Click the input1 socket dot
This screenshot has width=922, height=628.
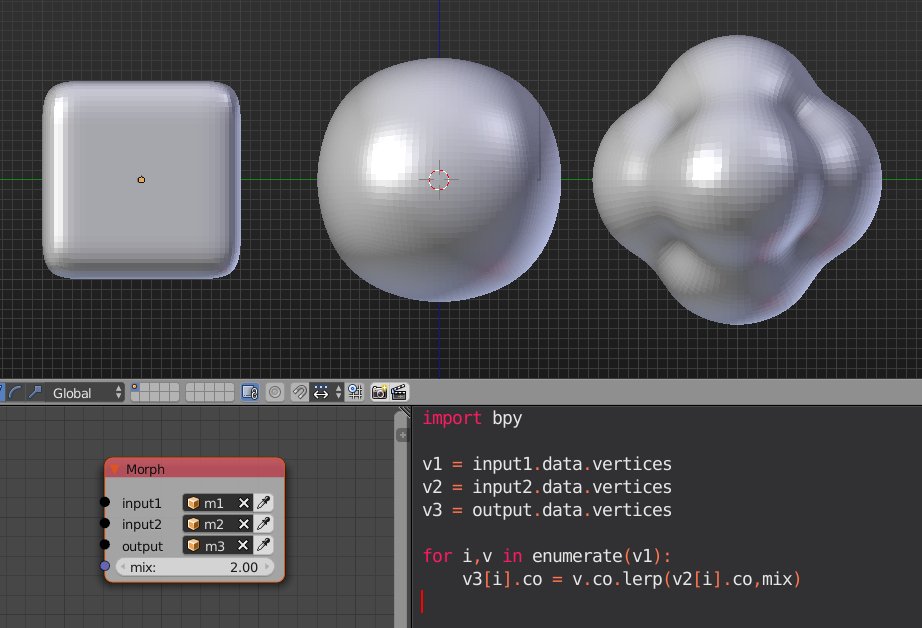pyautogui.click(x=105, y=502)
